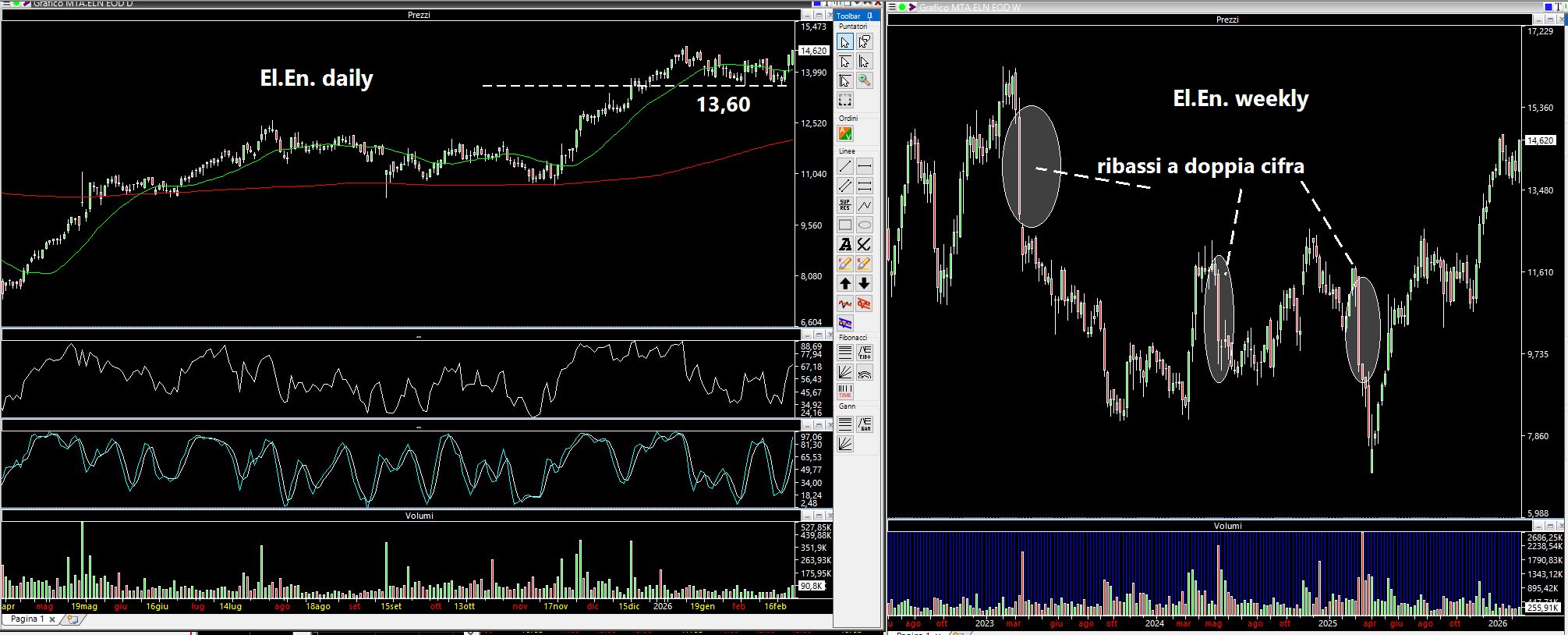Pin the Toolbar panel

pyautogui.click(x=868, y=16)
